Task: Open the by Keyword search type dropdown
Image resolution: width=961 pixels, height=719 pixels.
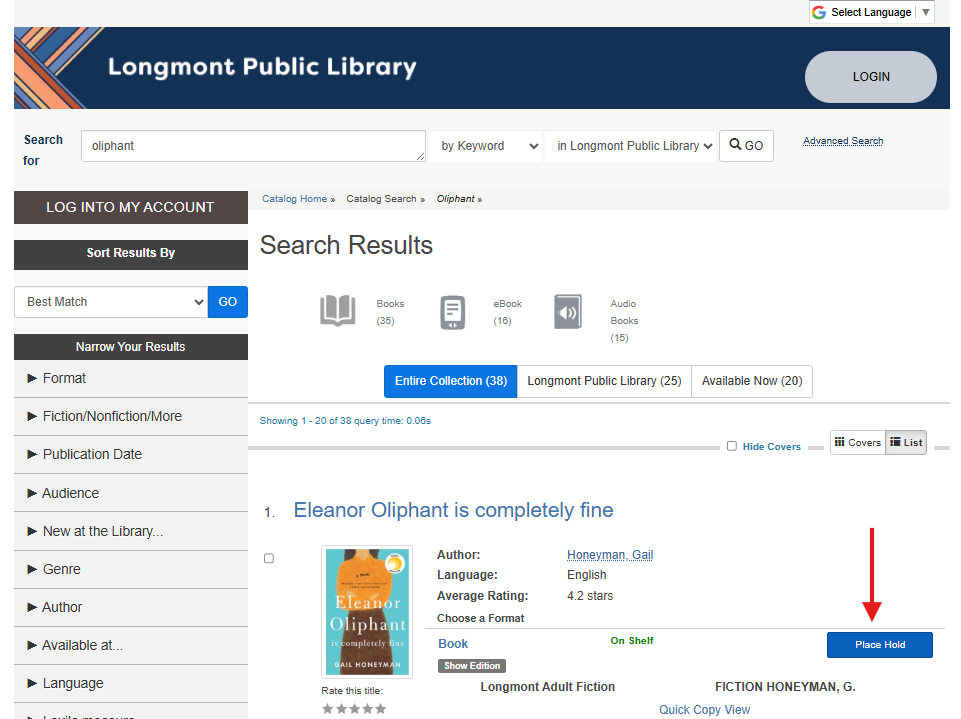Action: (485, 146)
